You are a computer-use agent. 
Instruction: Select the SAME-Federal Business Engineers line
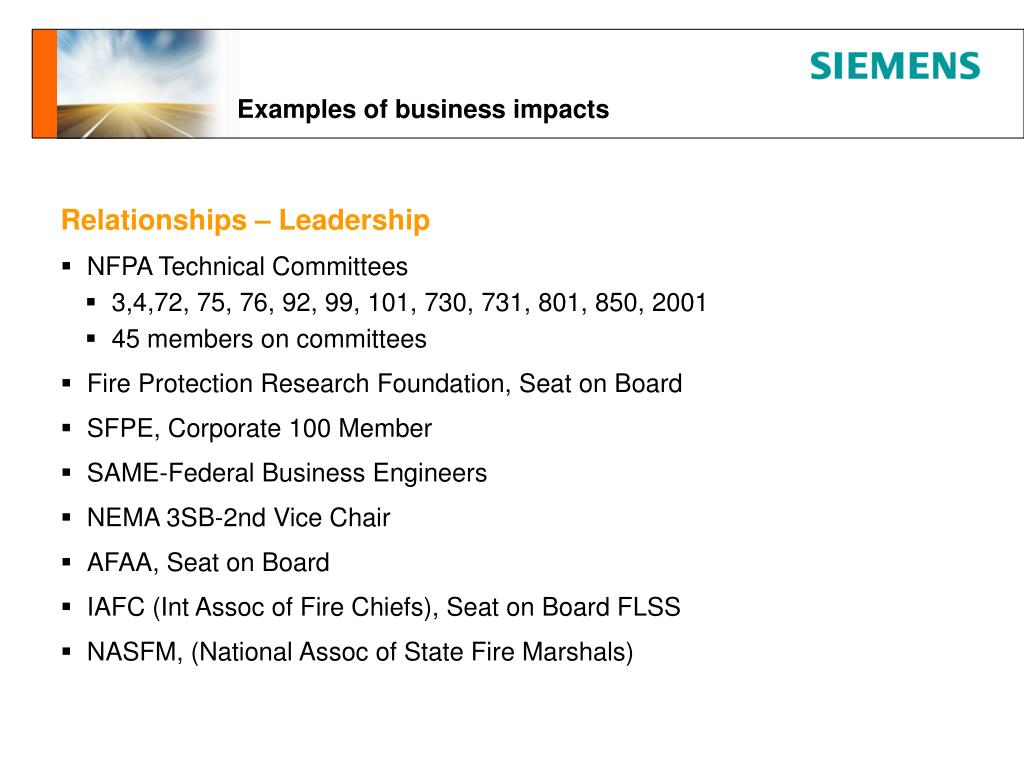pyautogui.click(x=287, y=473)
